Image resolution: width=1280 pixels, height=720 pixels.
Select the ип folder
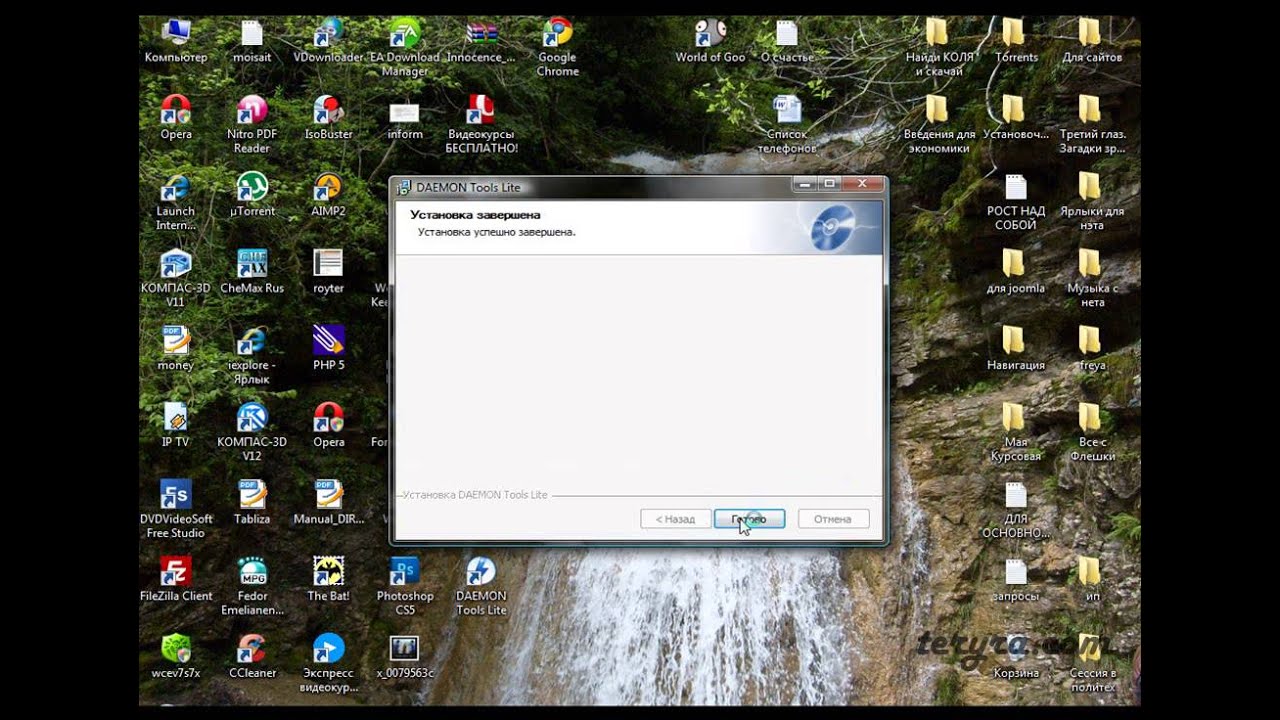coord(1092,579)
